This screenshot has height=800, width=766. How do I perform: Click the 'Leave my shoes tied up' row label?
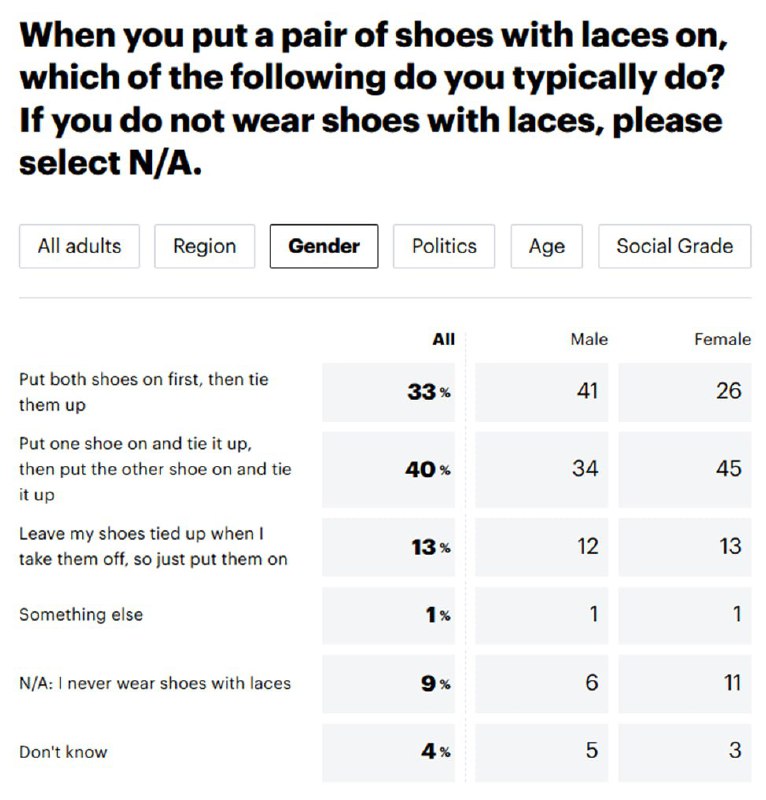coord(153,546)
